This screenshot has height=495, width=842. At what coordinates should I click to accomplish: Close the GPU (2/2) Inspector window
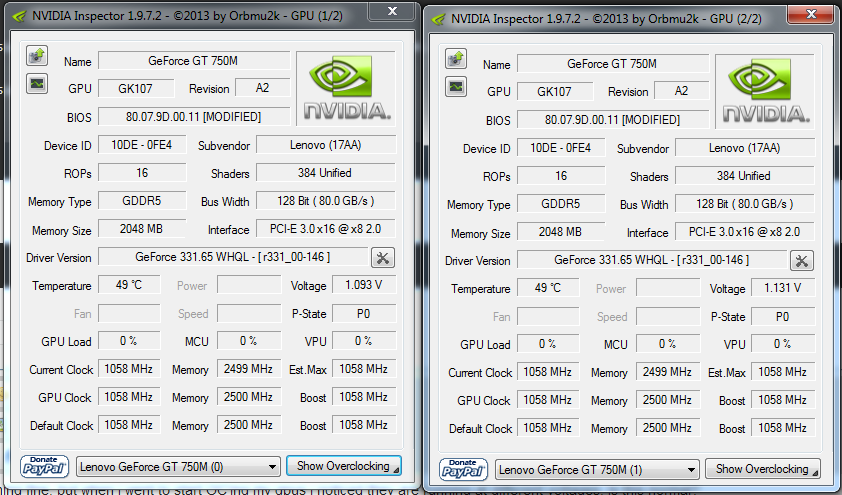click(811, 14)
